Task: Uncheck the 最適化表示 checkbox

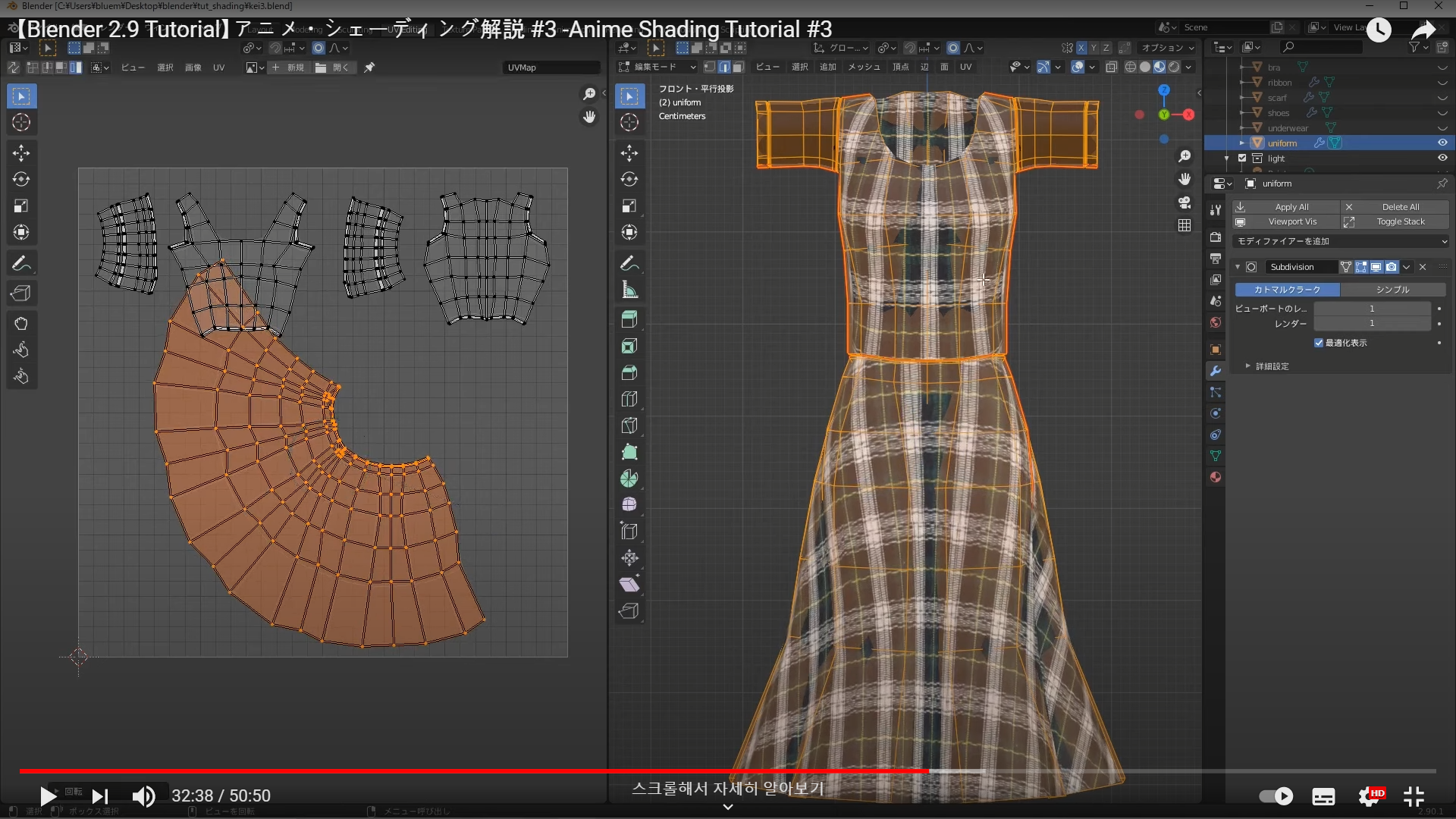Action: point(1319,343)
